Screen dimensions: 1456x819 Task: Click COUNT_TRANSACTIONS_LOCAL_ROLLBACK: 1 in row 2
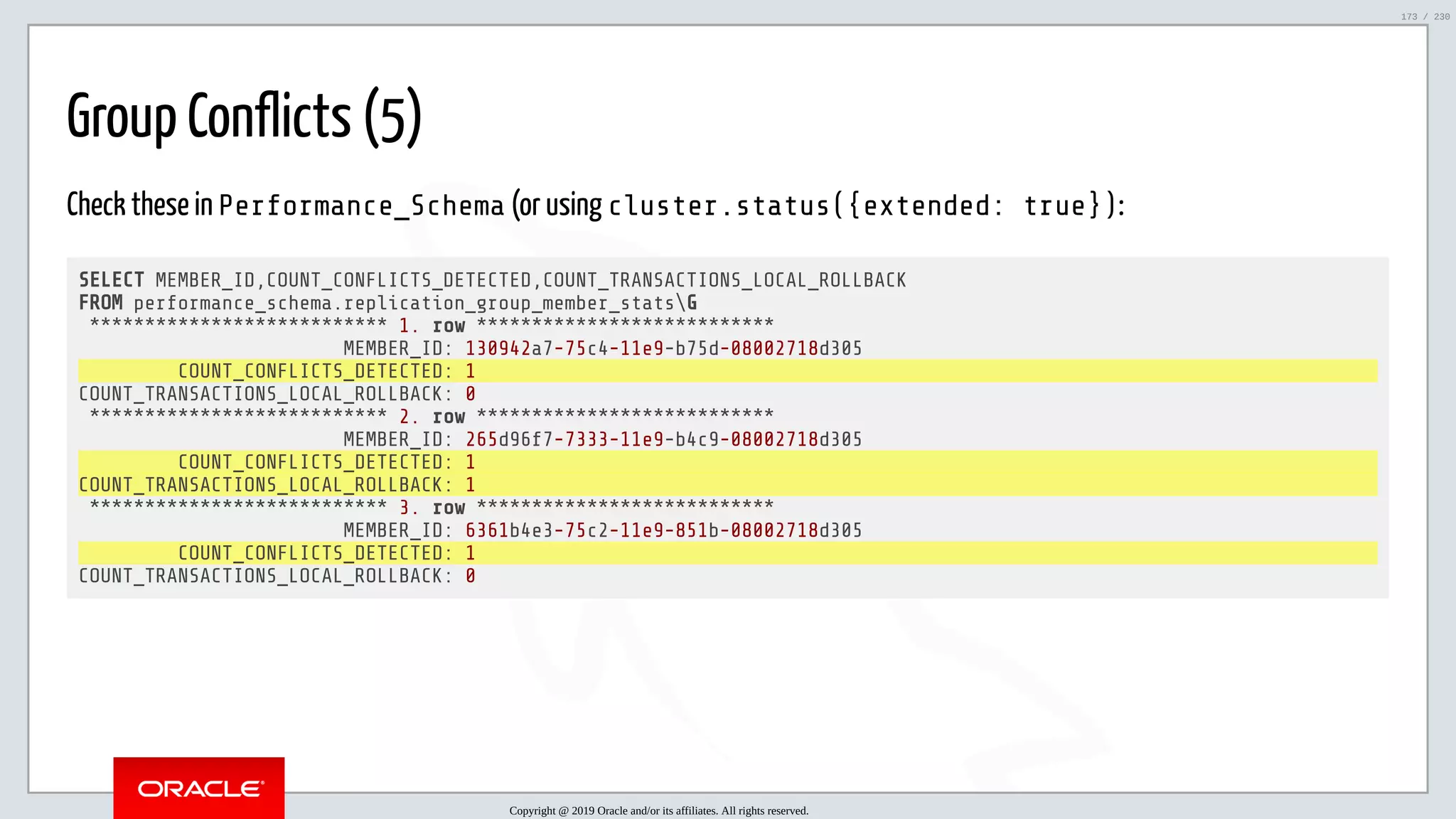[728, 485]
